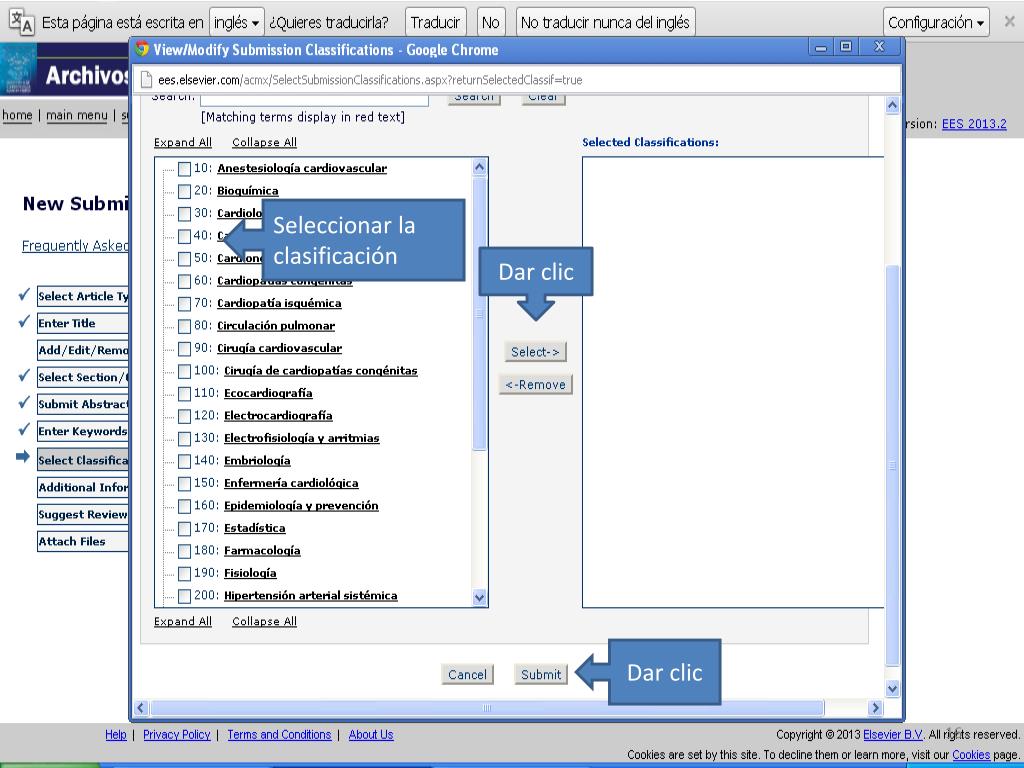Viewport: 1024px width, 768px height.
Task: Click the horizontal scrollbar left arrow
Action: click(141, 708)
